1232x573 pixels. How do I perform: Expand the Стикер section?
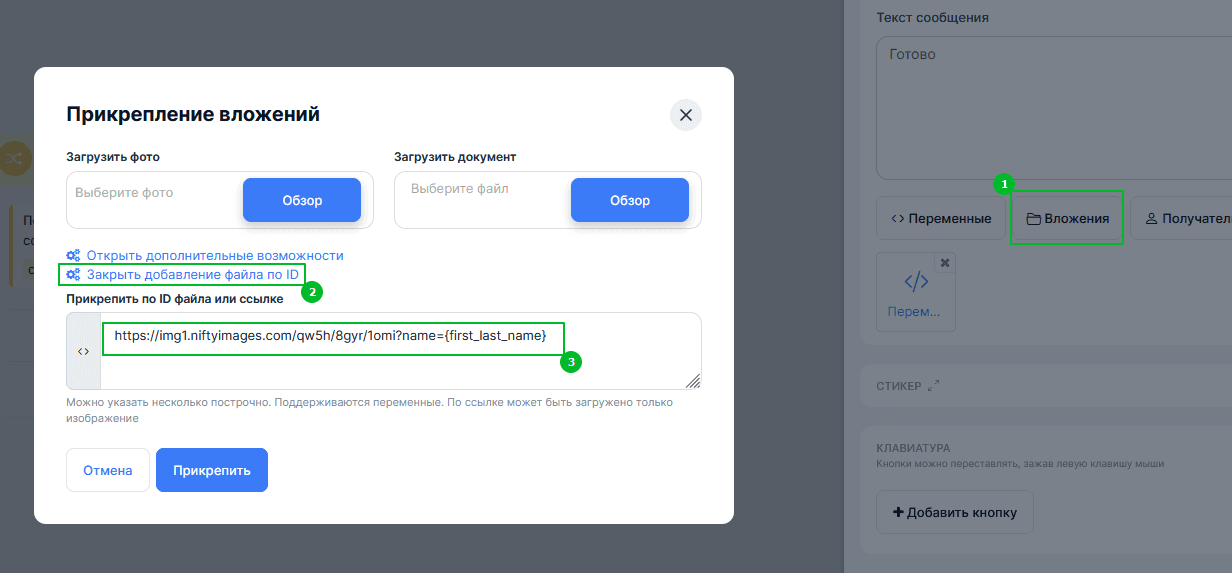(x=934, y=385)
